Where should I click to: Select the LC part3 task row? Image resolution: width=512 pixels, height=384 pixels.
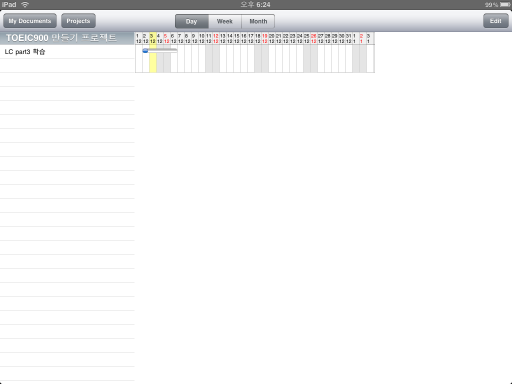pos(67,52)
